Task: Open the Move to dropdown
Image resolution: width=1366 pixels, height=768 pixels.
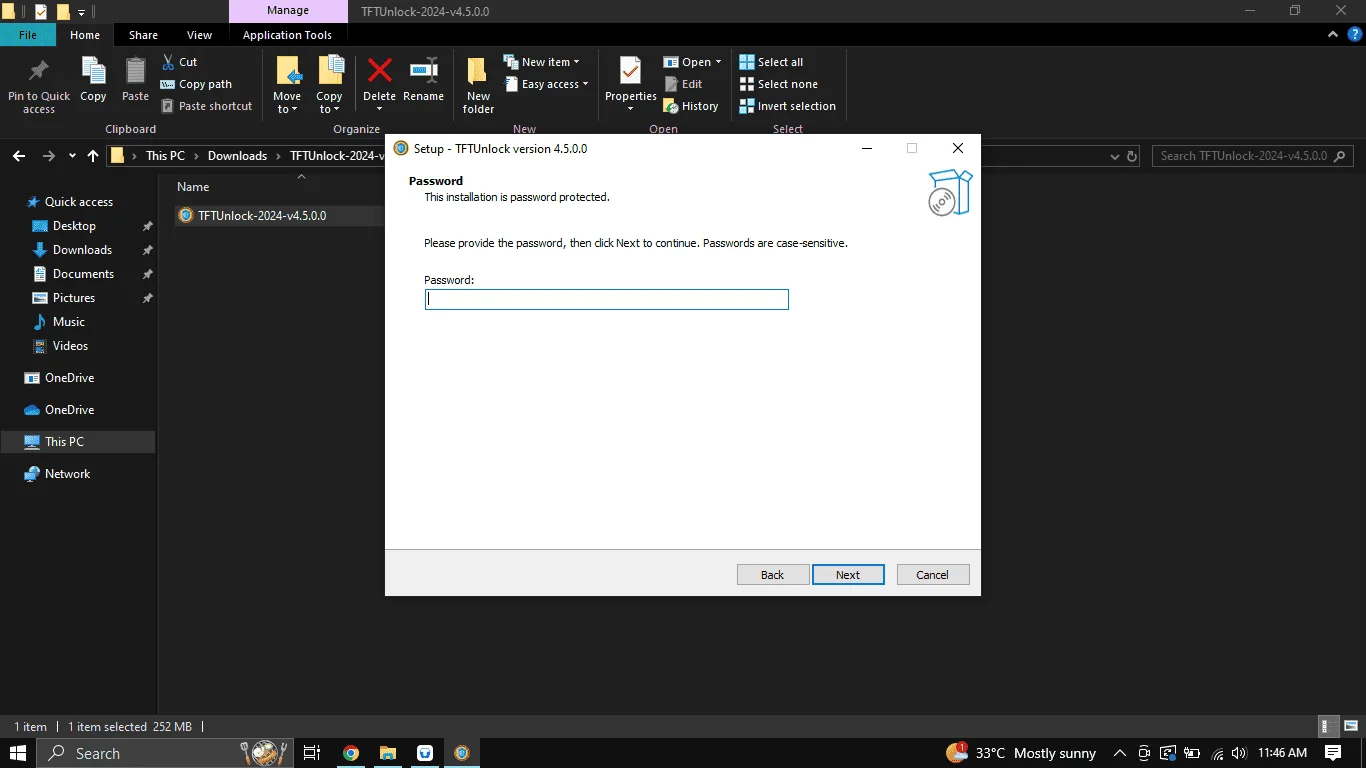Action: [x=287, y=103]
